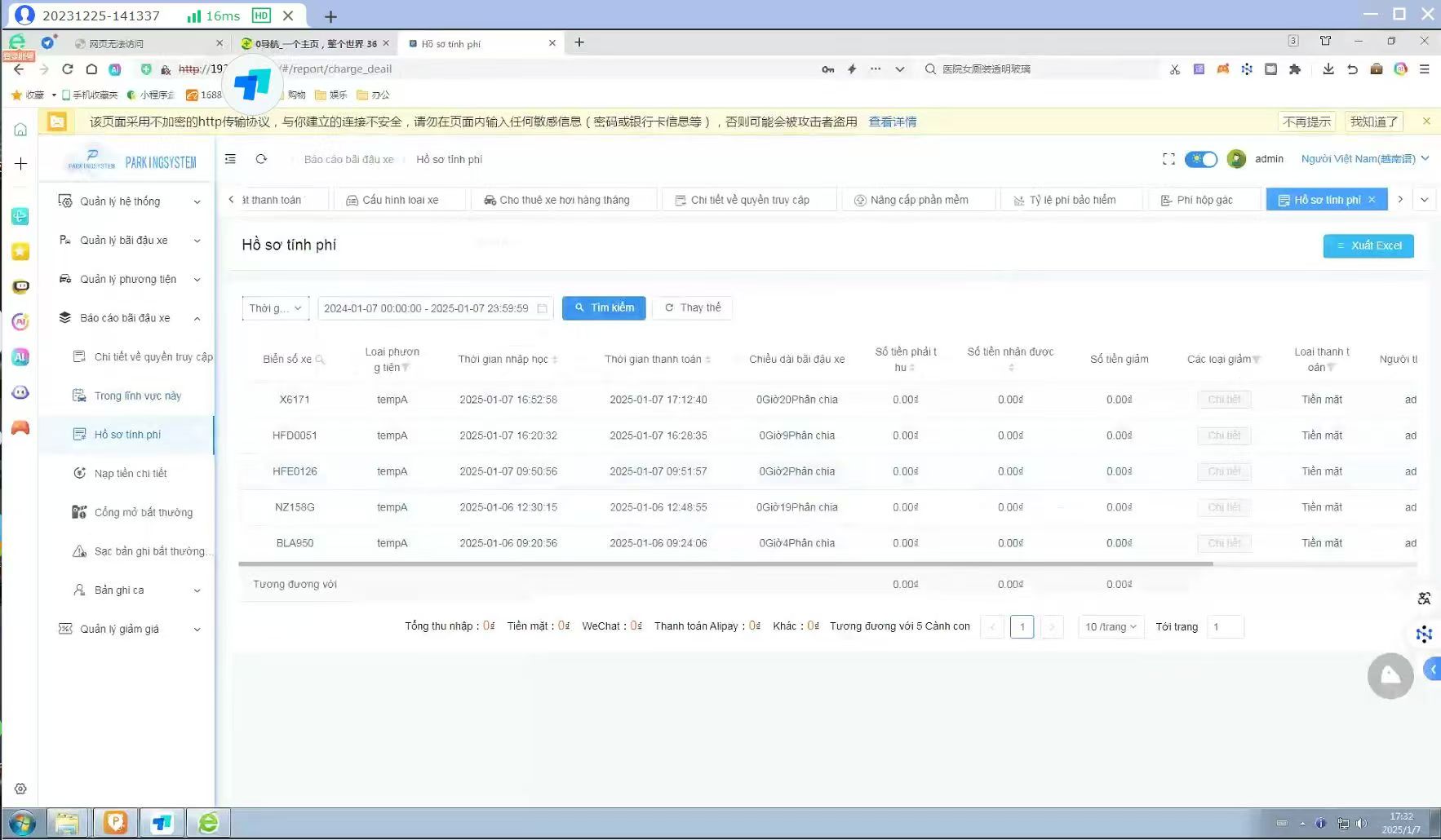Viewport: 1441px width, 840px height.
Task: Refresh the page using the reload icon
Action: pos(261,159)
